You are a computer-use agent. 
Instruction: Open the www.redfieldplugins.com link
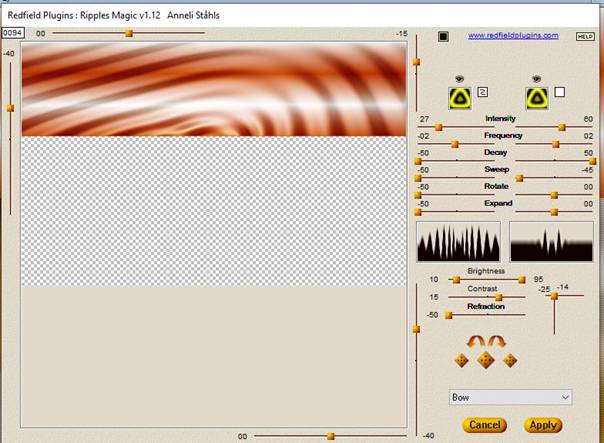coord(513,35)
